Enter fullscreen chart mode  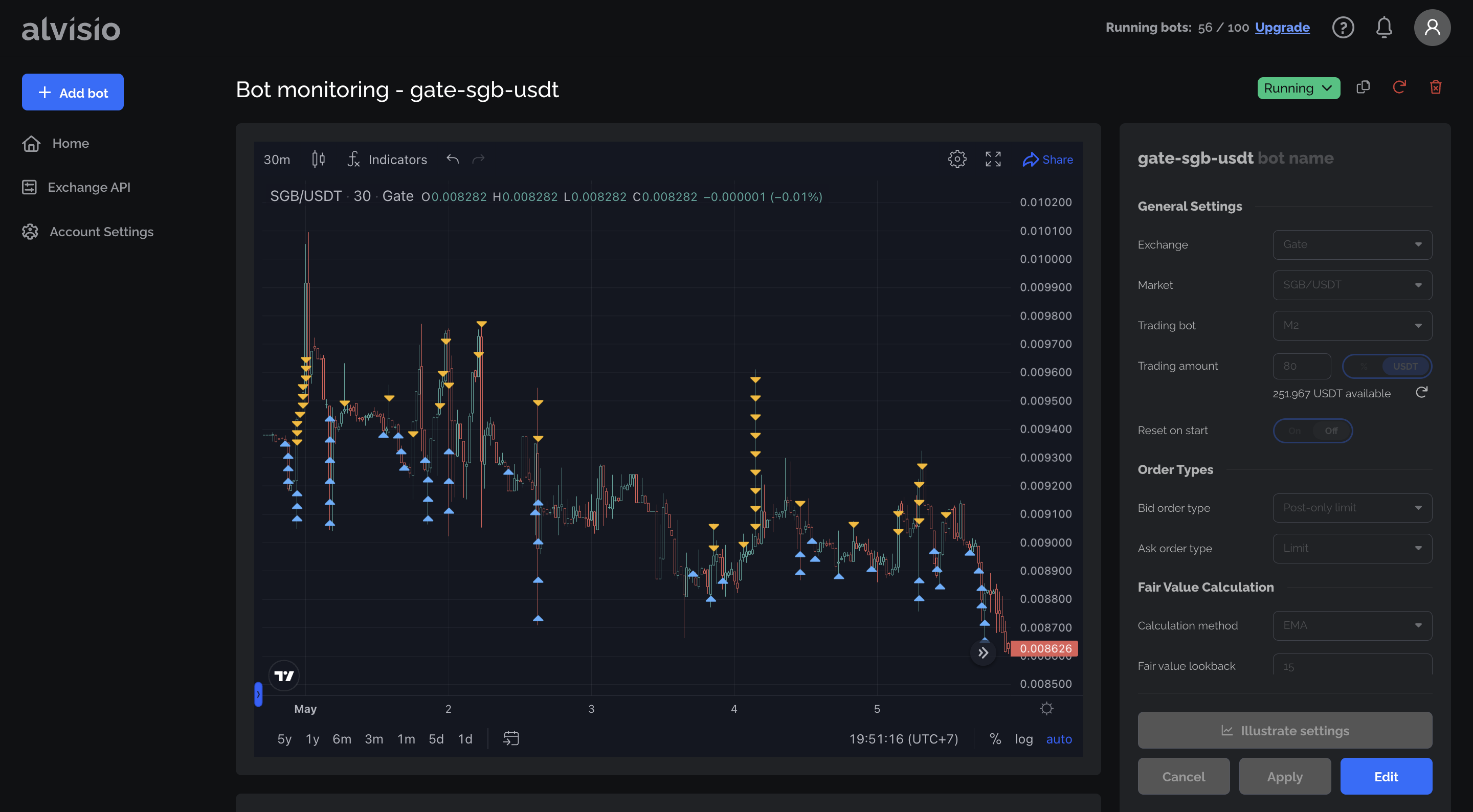tap(993, 159)
